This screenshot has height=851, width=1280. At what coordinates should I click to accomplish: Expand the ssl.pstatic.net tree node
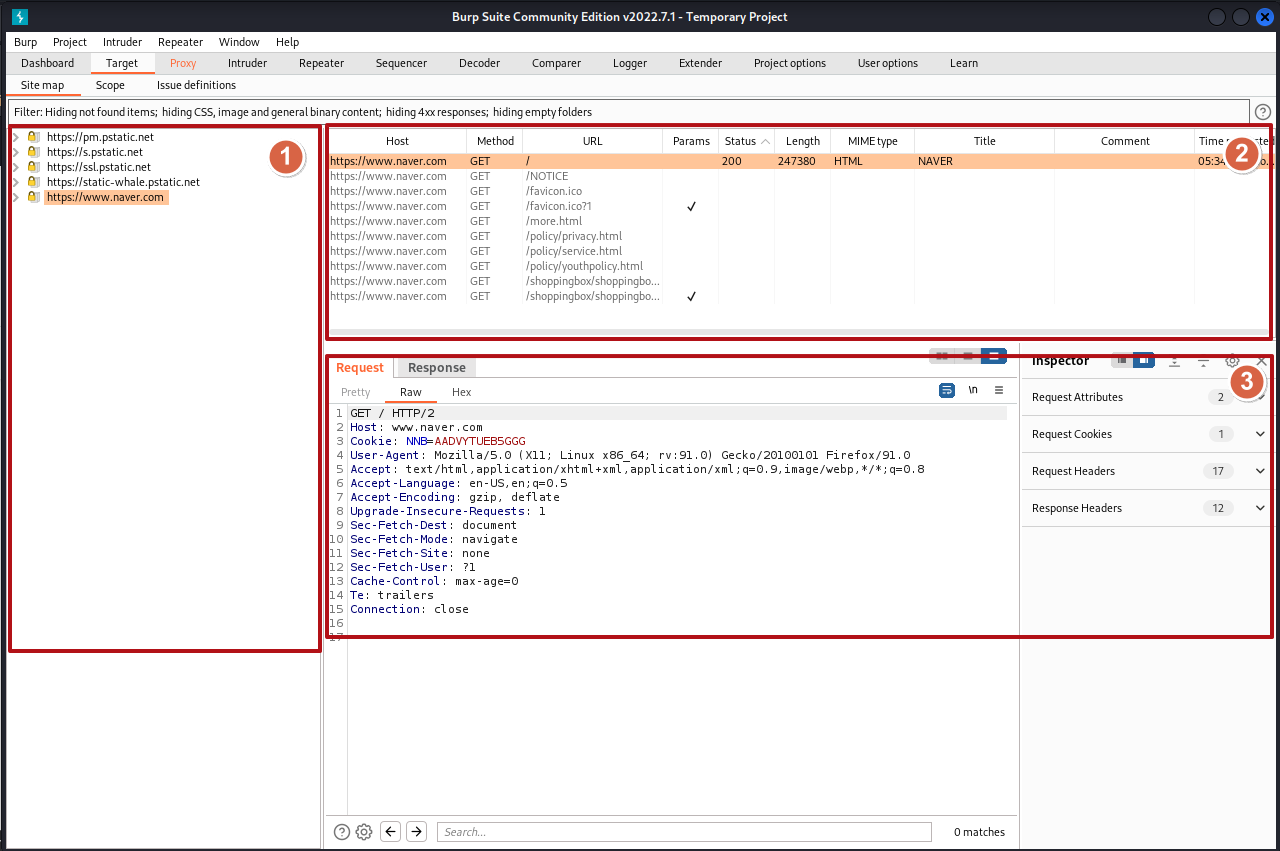tap(16, 167)
